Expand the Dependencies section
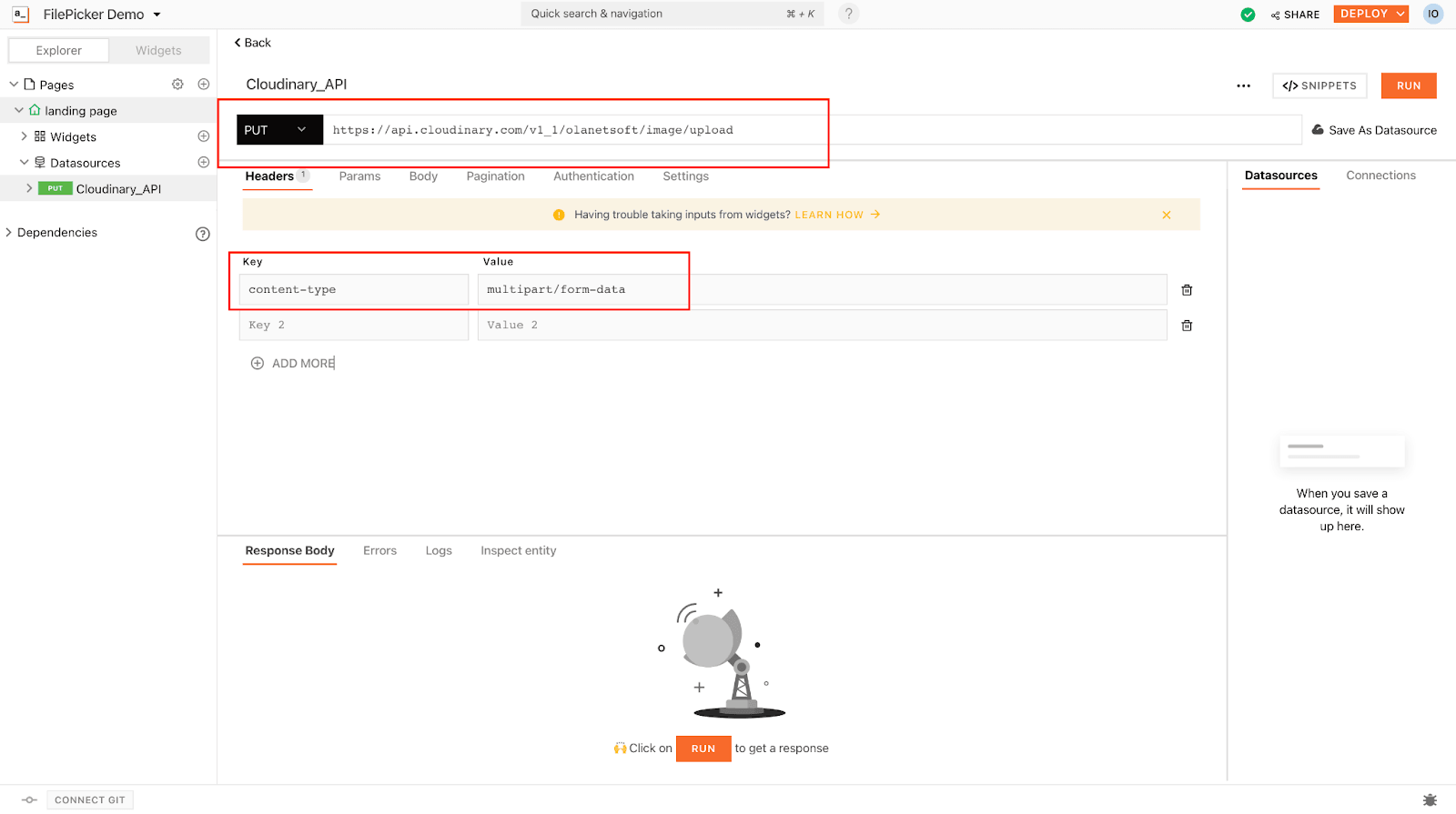 [9, 233]
